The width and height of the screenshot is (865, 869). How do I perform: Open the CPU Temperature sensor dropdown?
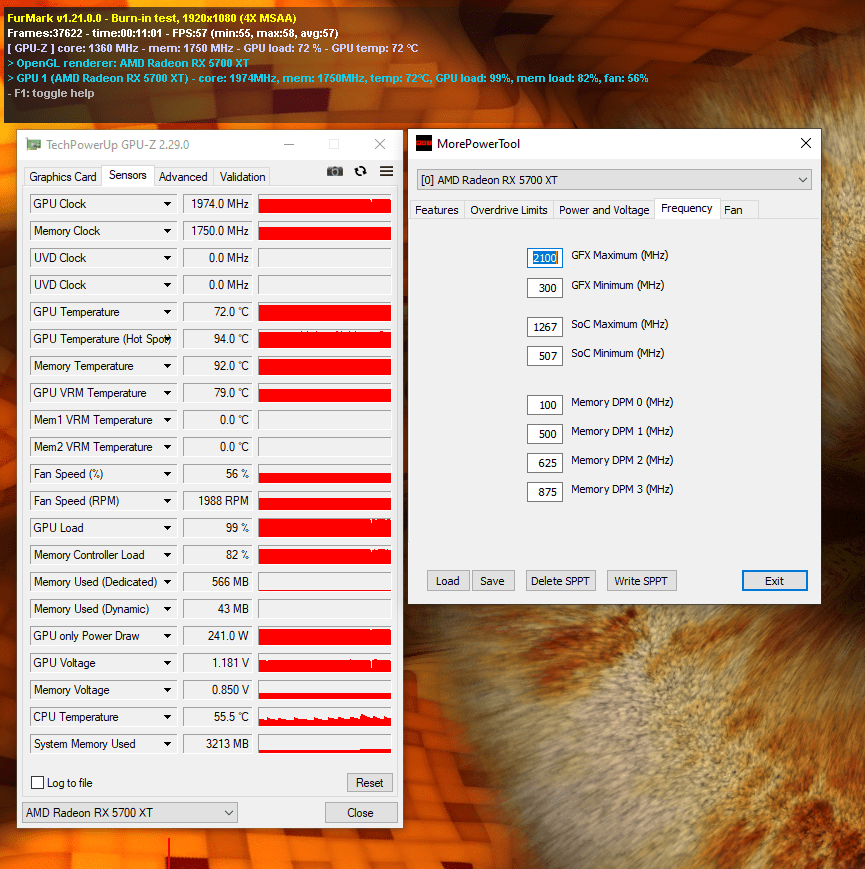(167, 717)
